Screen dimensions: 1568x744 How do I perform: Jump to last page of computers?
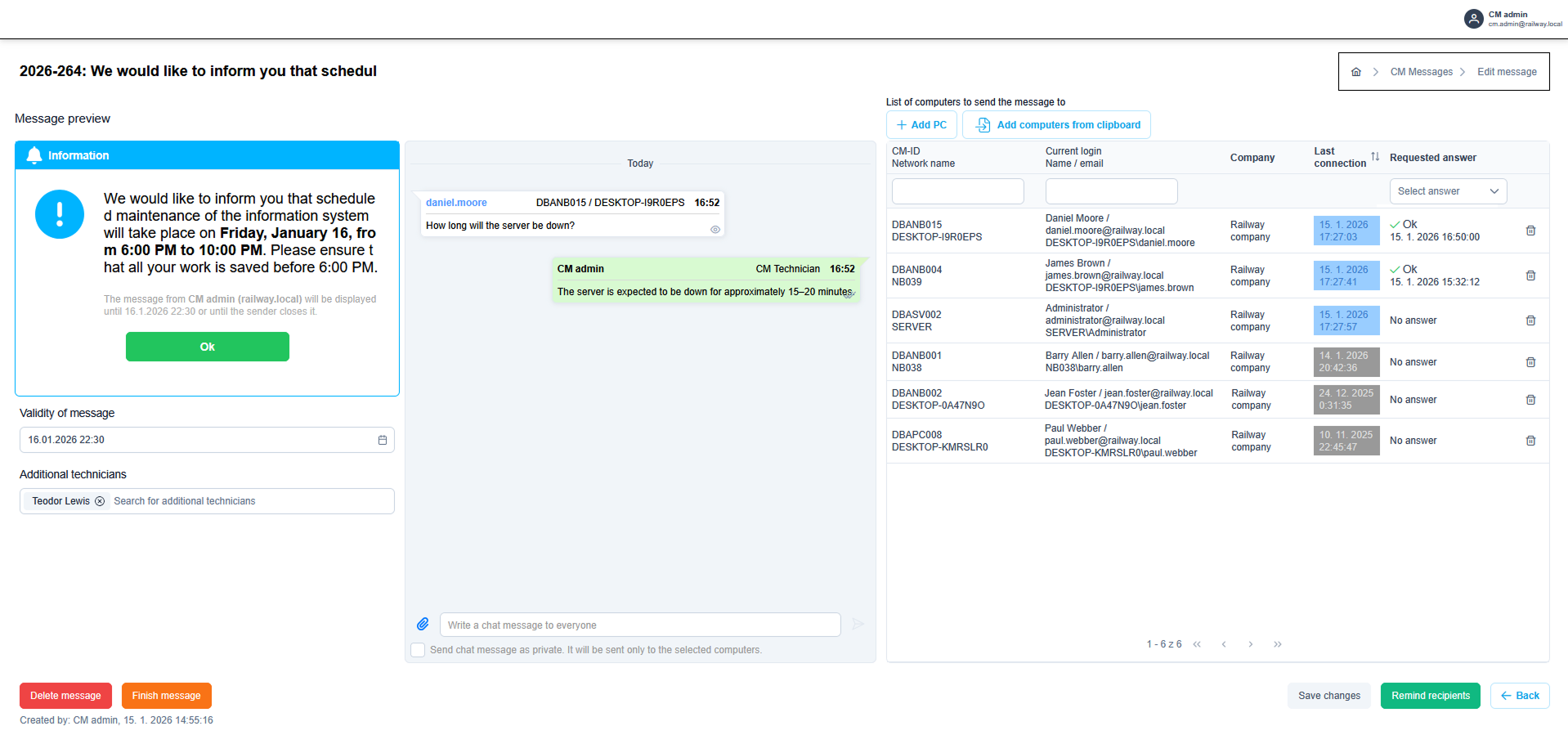[x=1278, y=644]
